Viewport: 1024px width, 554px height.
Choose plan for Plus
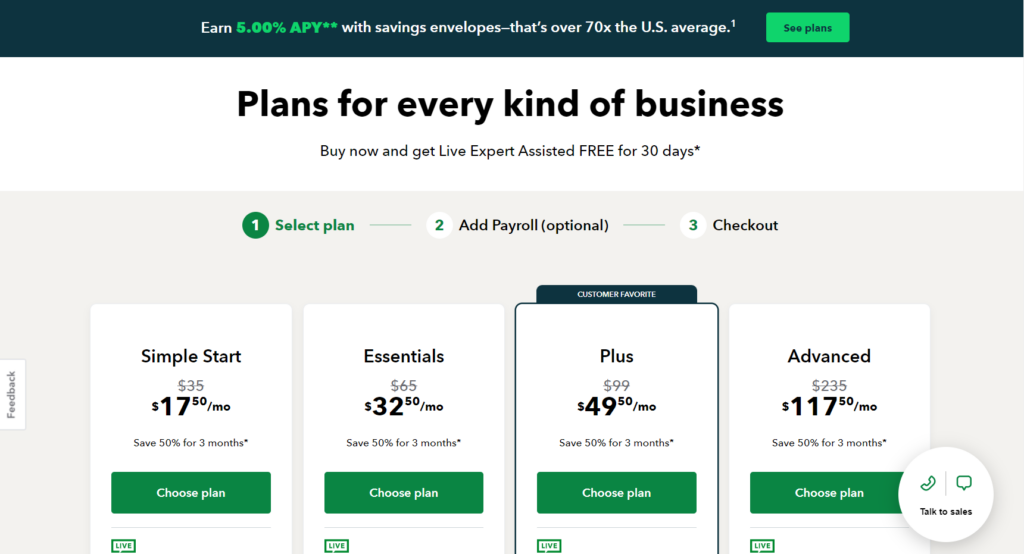[616, 493]
